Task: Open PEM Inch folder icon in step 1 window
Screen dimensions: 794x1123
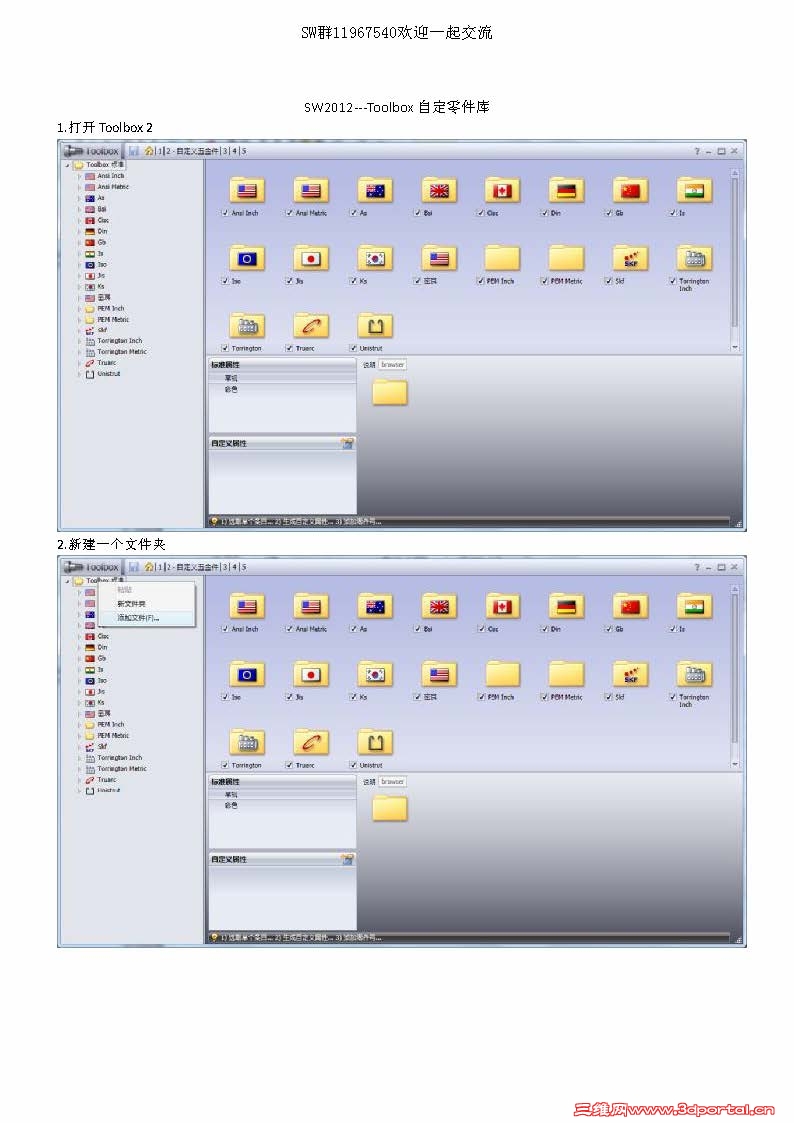Action: (x=502, y=259)
